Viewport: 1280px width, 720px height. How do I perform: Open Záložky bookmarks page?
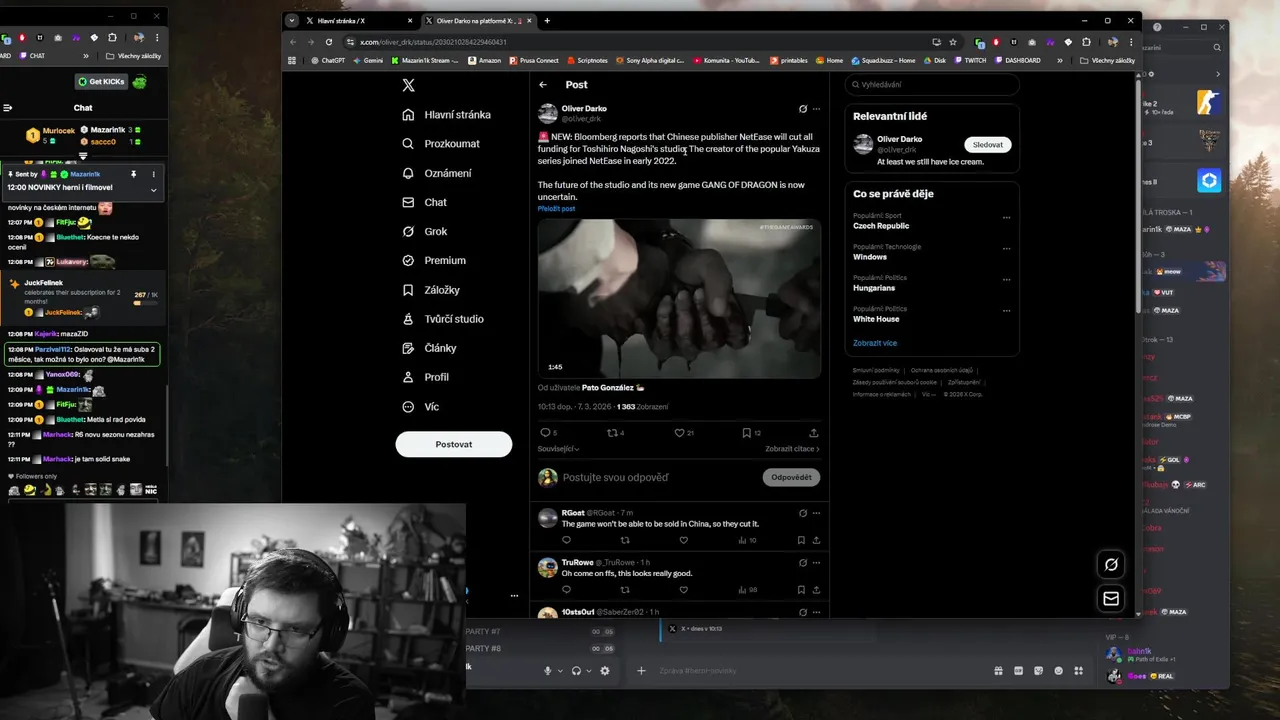pos(431,290)
